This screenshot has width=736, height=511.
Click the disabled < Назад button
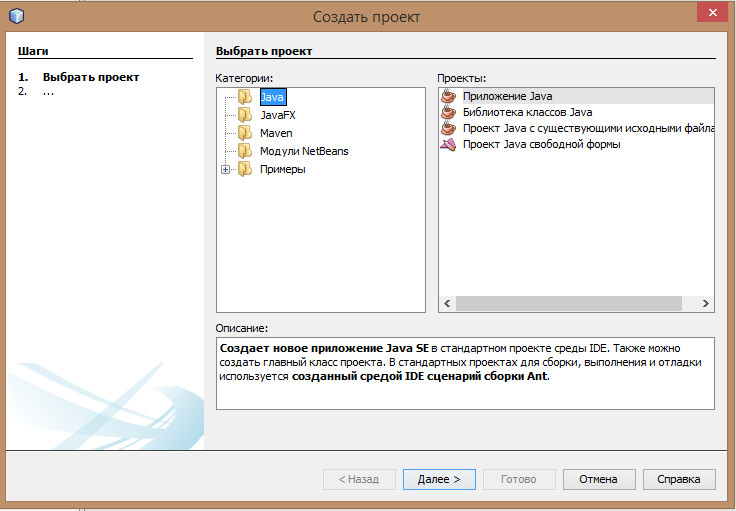[x=359, y=479]
